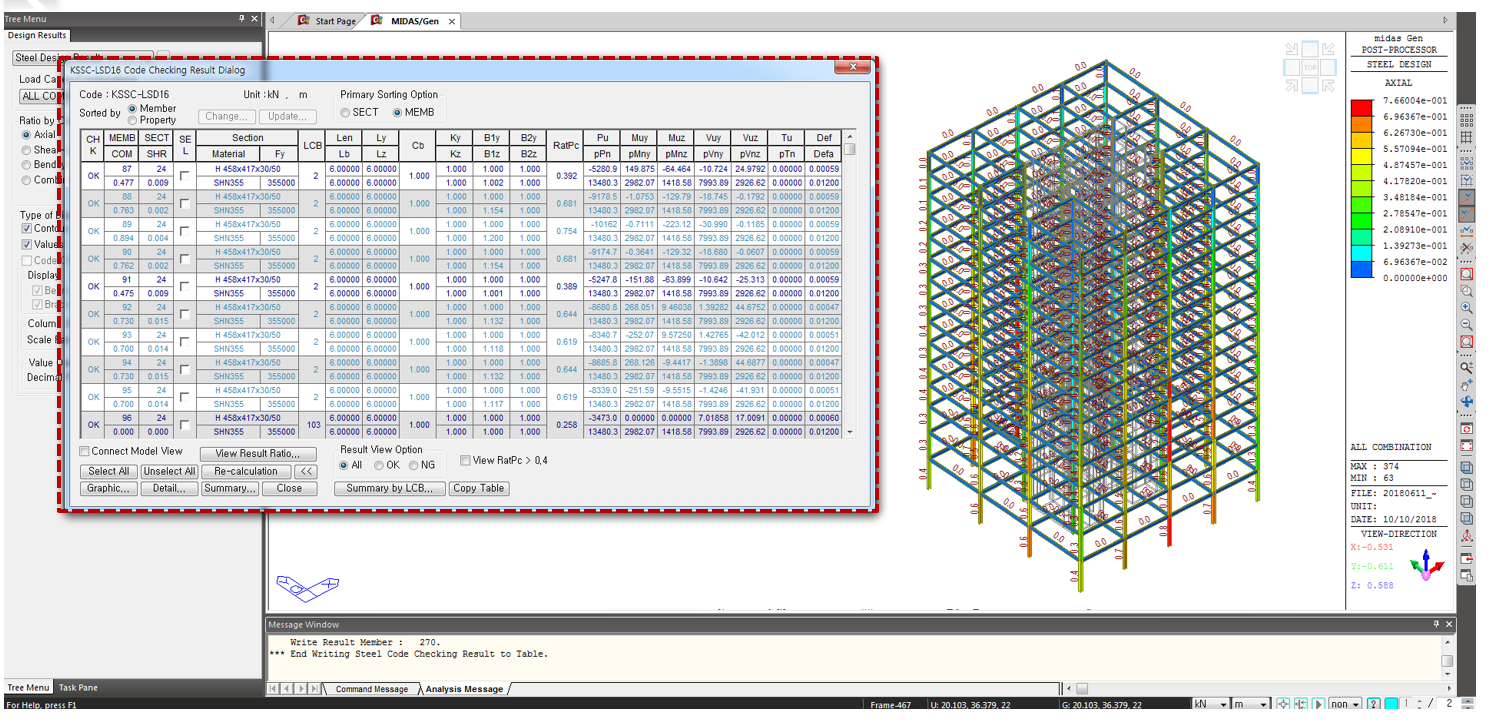Click the Zoom In magnifier icon

click(1466, 307)
